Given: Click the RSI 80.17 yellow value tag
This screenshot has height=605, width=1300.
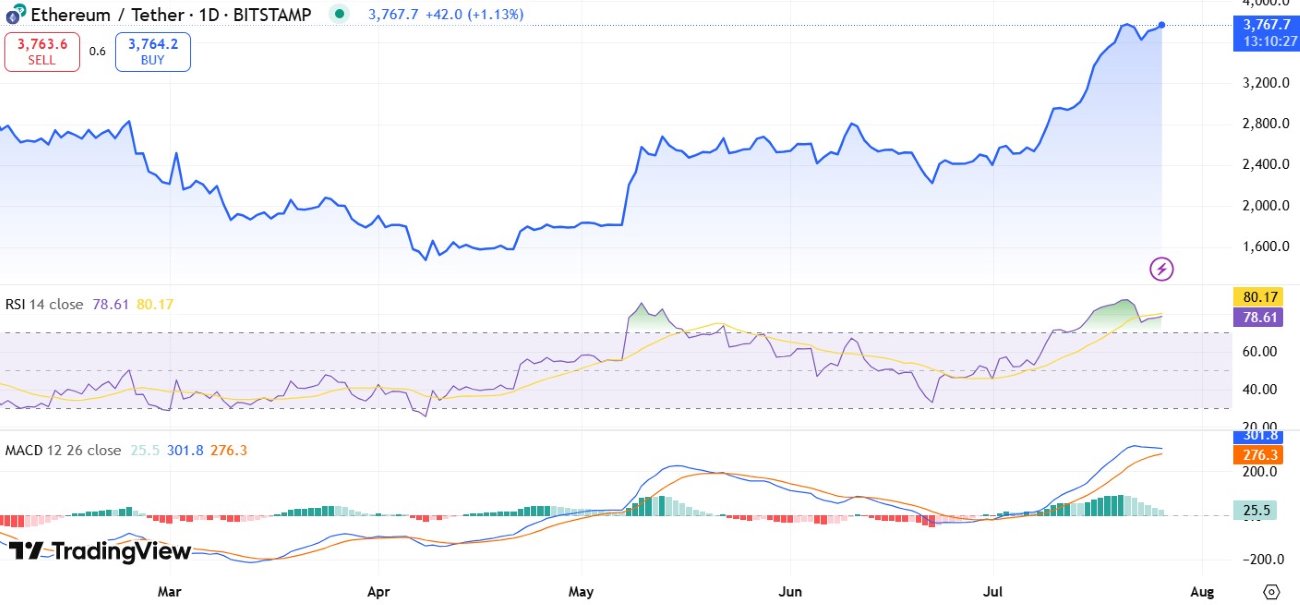Looking at the screenshot, I should 1267,297.
